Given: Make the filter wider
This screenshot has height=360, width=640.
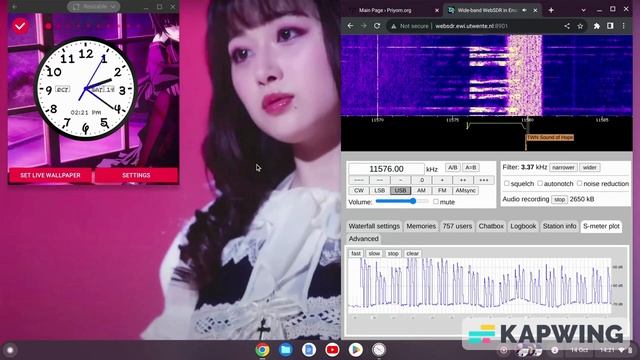Looking at the screenshot, I should point(590,167).
